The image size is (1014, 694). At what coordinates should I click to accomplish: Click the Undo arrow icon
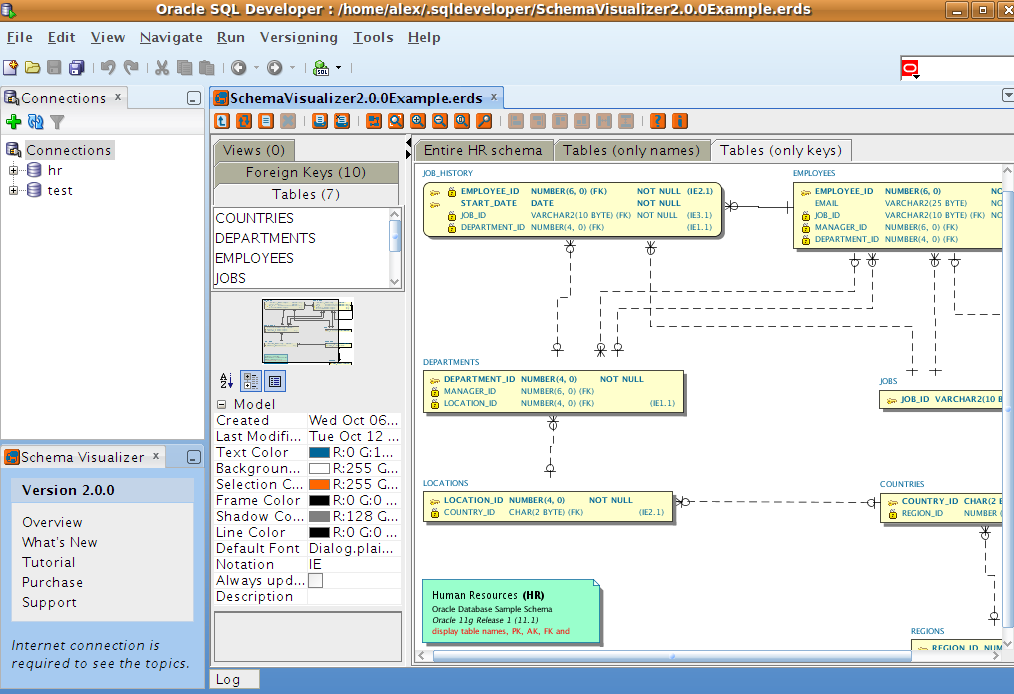108,67
